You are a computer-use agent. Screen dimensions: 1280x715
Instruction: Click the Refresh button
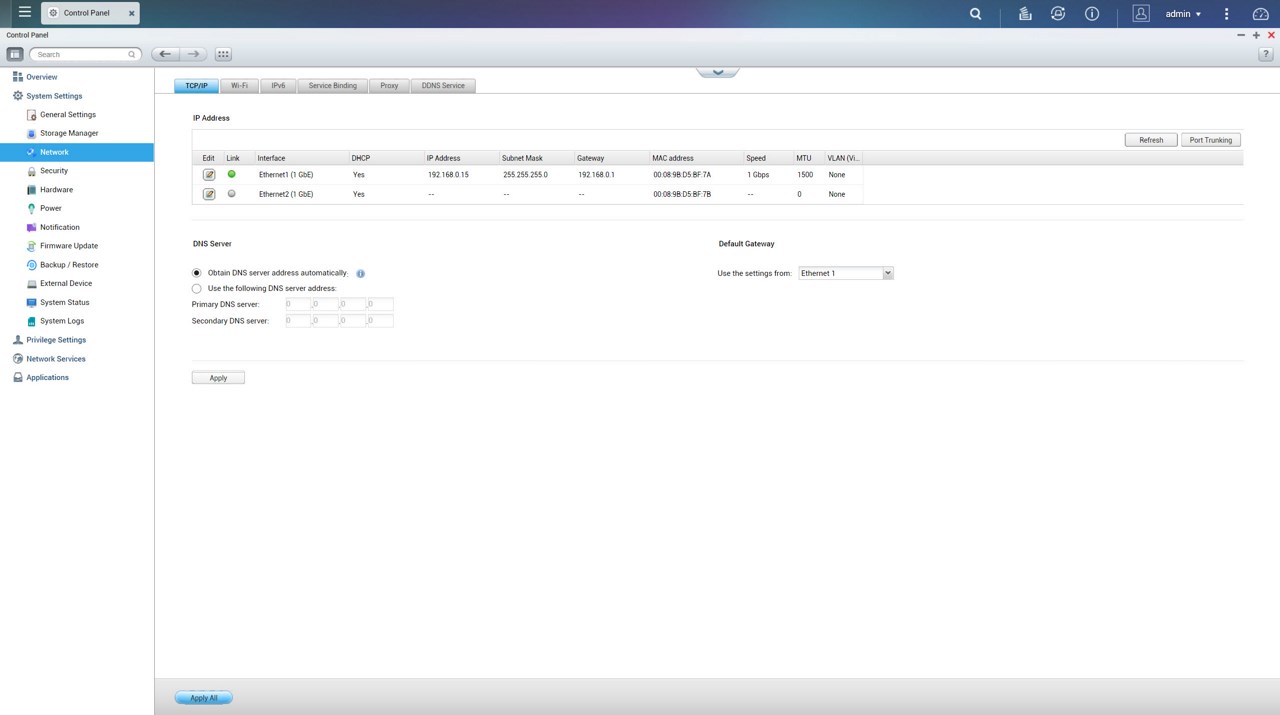pyautogui.click(x=1151, y=140)
